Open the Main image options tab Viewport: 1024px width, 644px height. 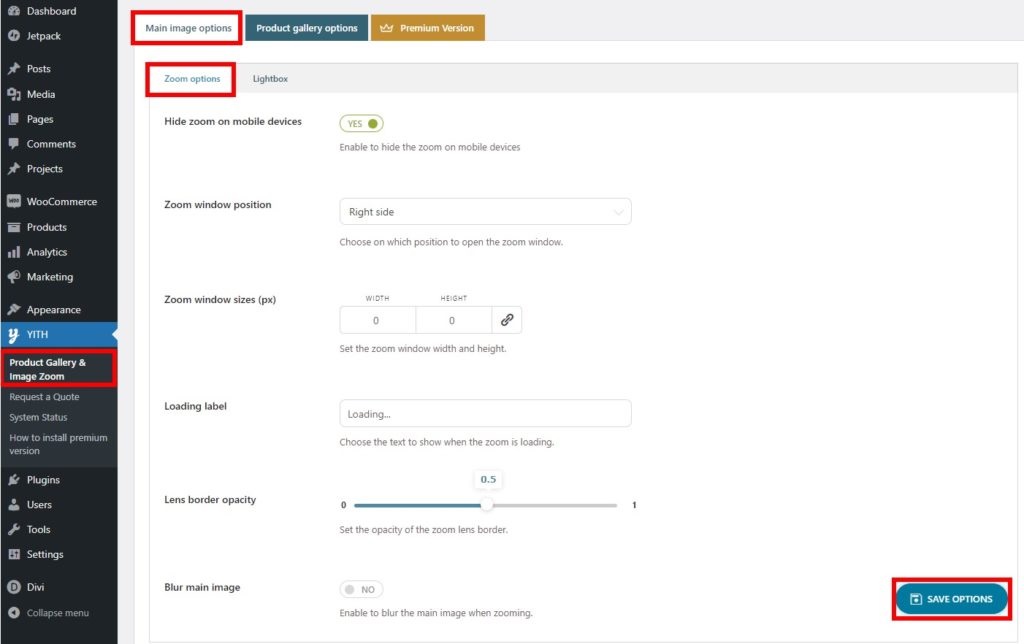(188, 28)
